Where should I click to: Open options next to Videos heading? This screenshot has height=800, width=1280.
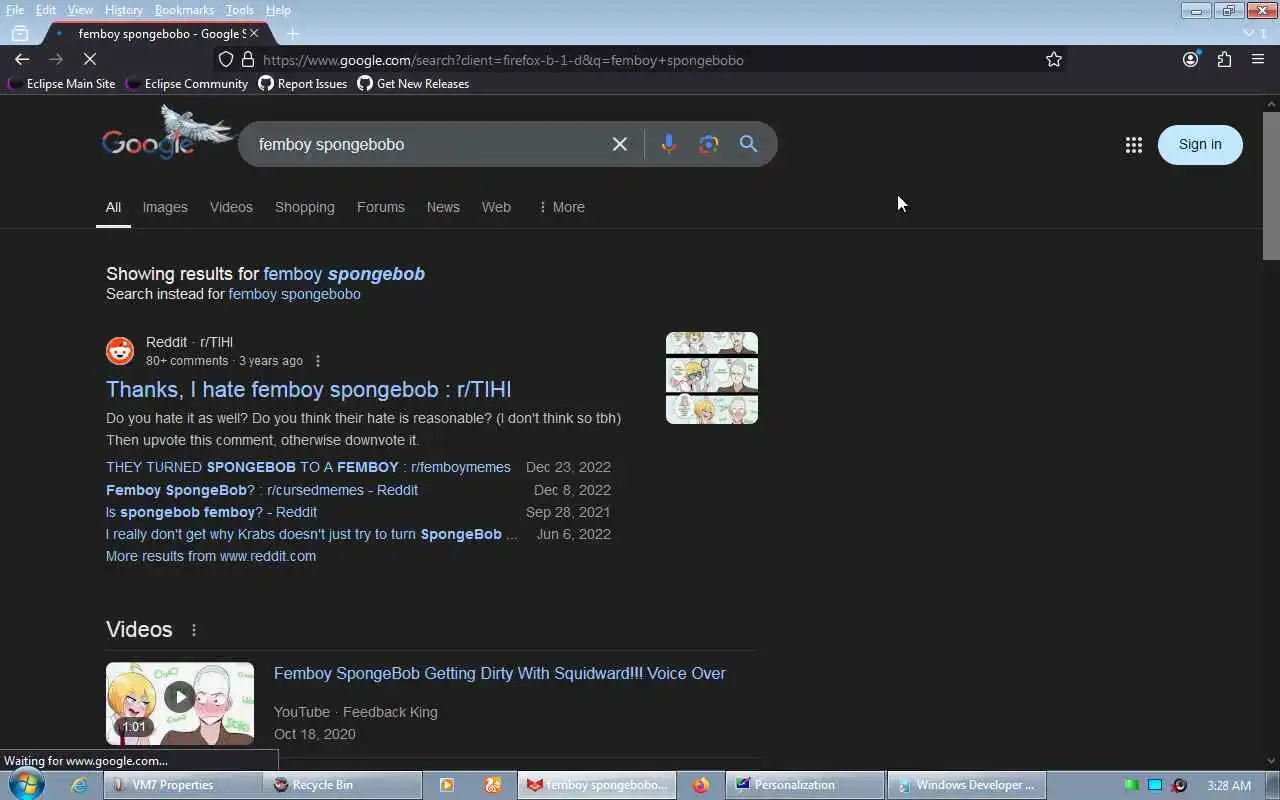194,630
